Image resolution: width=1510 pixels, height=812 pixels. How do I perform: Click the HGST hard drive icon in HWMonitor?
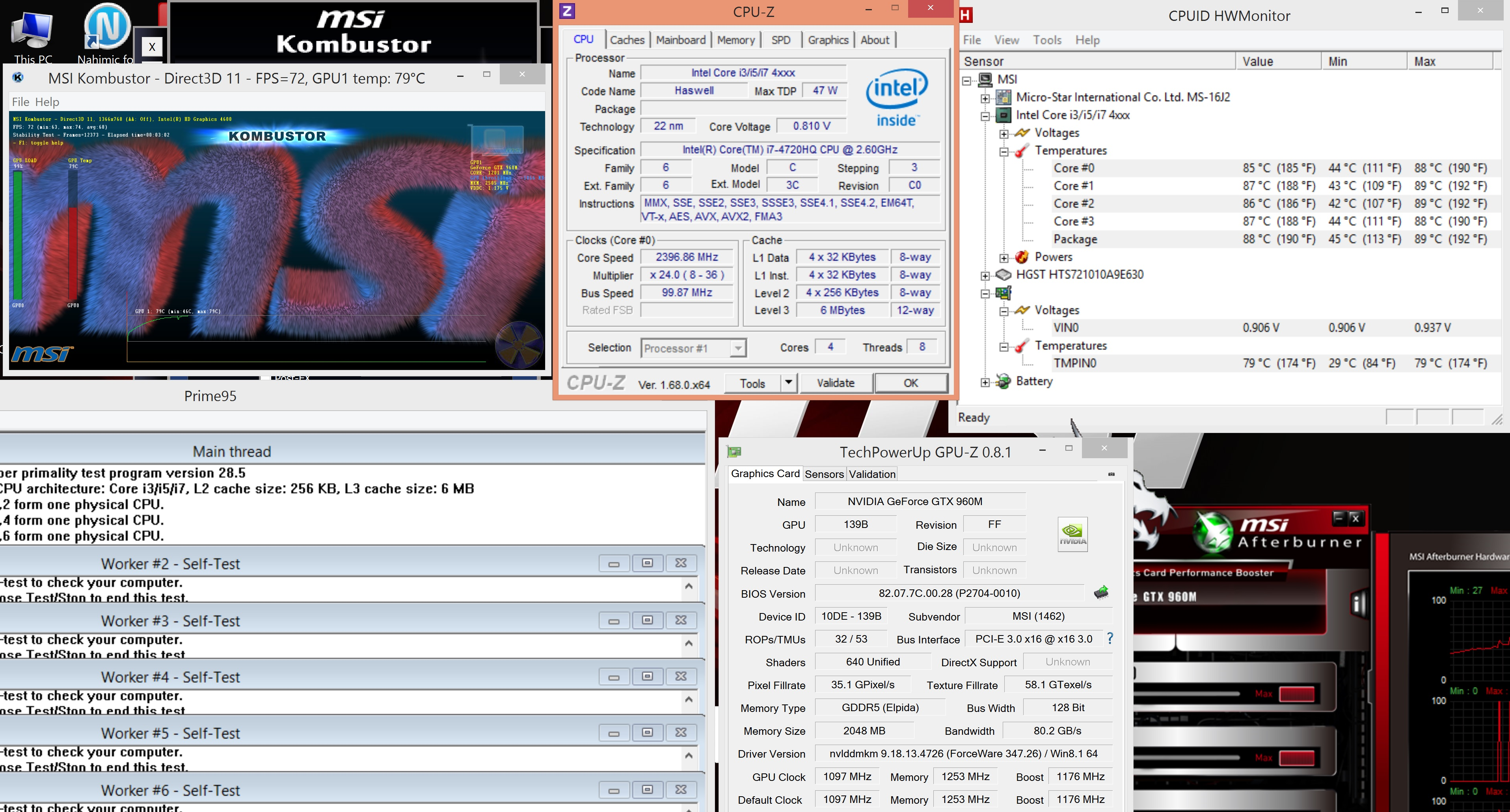tap(1004, 274)
